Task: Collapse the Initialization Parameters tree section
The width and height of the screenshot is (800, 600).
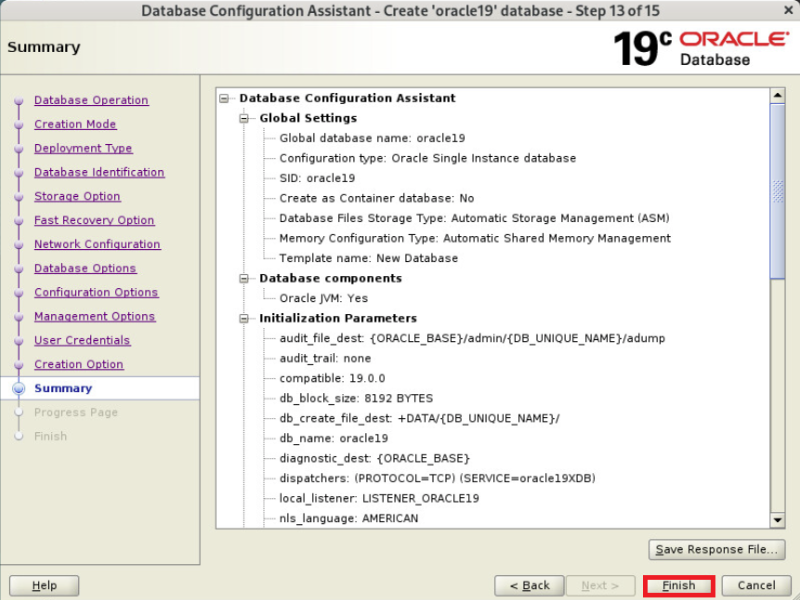Action: click(x=244, y=318)
